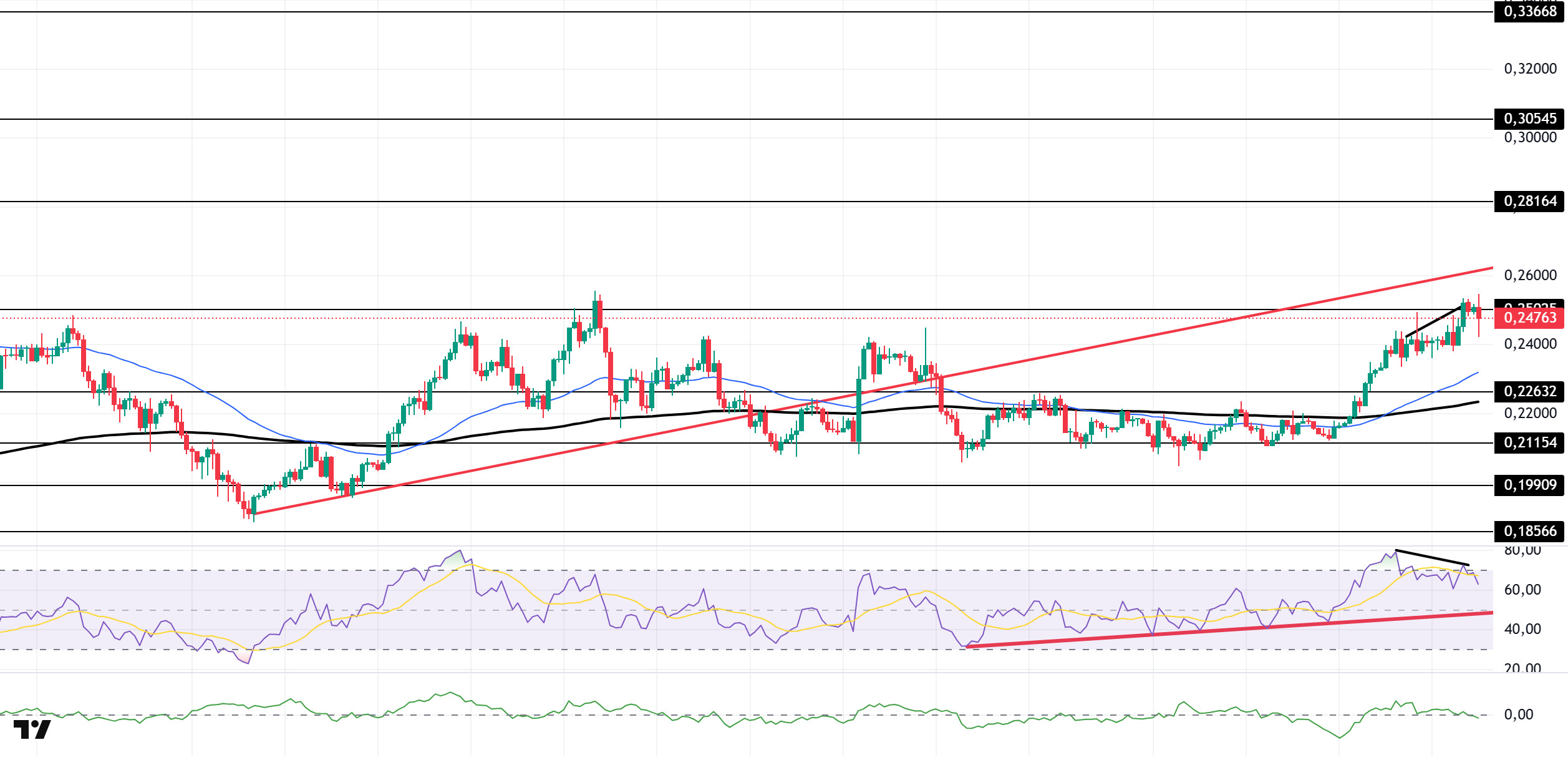Click the short black line on recent candles
The height and width of the screenshot is (765, 1568).
1434,321
